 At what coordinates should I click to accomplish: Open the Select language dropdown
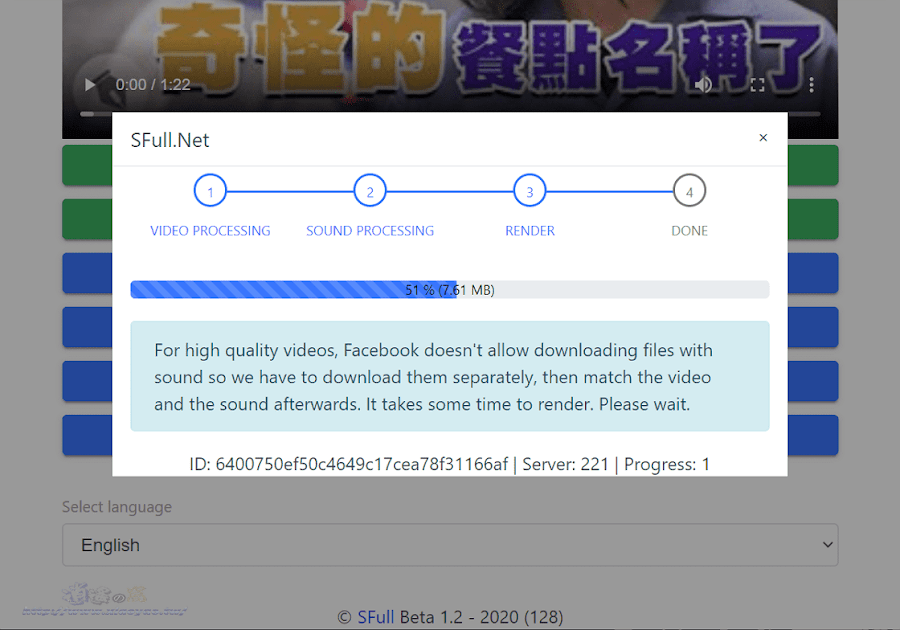click(450, 545)
